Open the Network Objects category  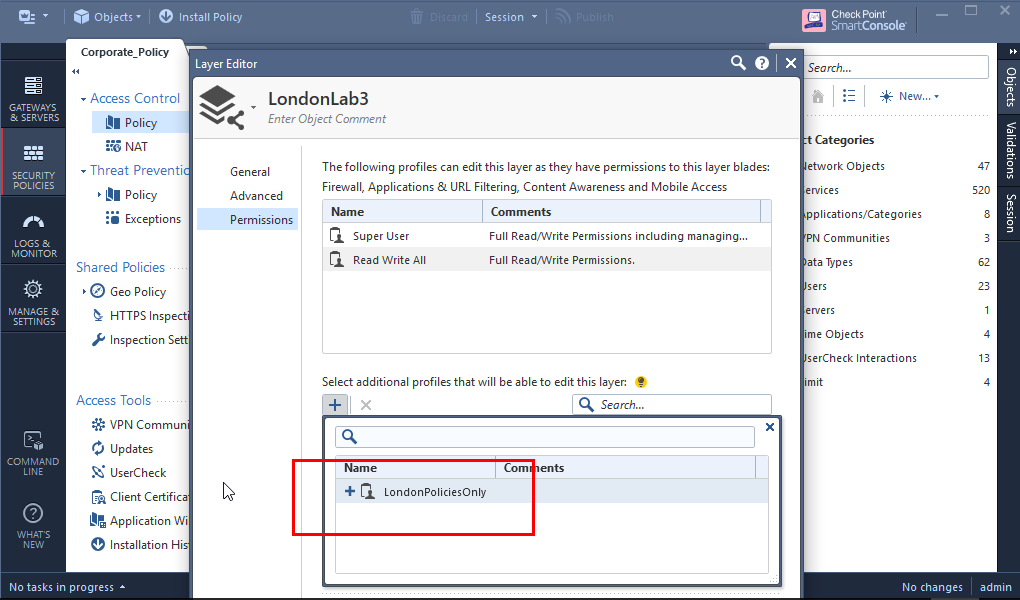896,166
